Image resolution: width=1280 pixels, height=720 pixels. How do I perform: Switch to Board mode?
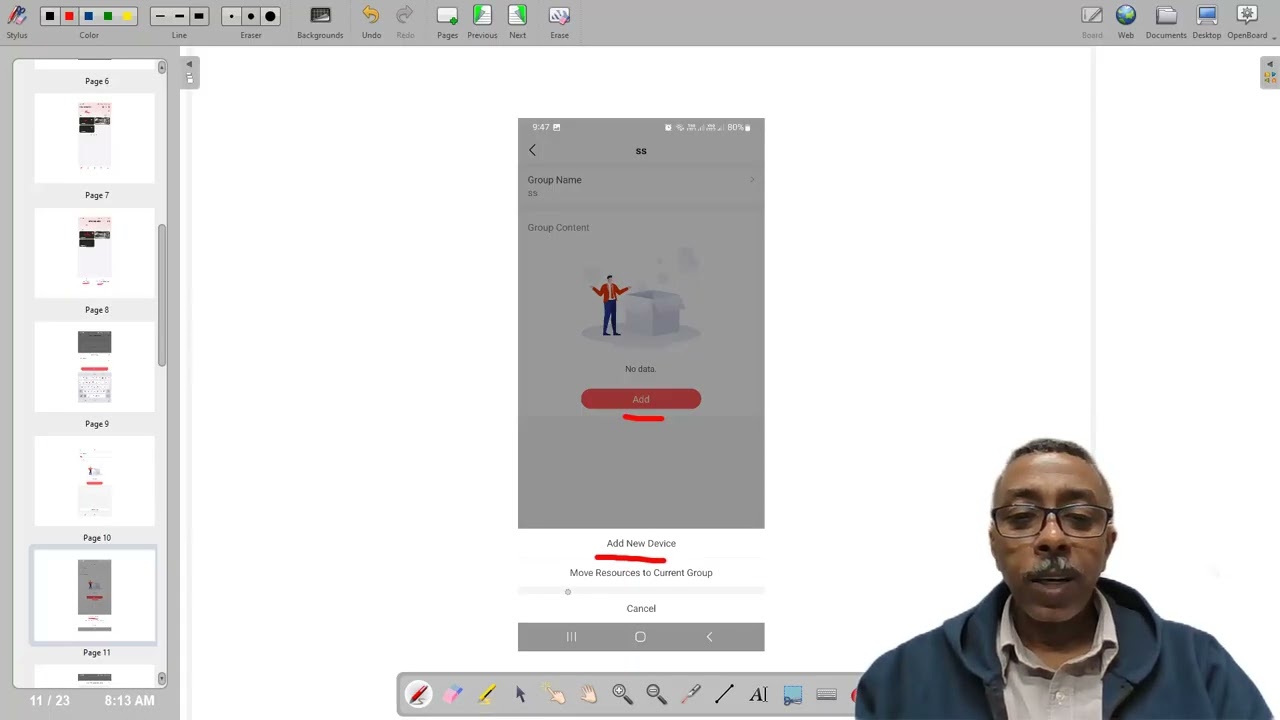click(1092, 21)
